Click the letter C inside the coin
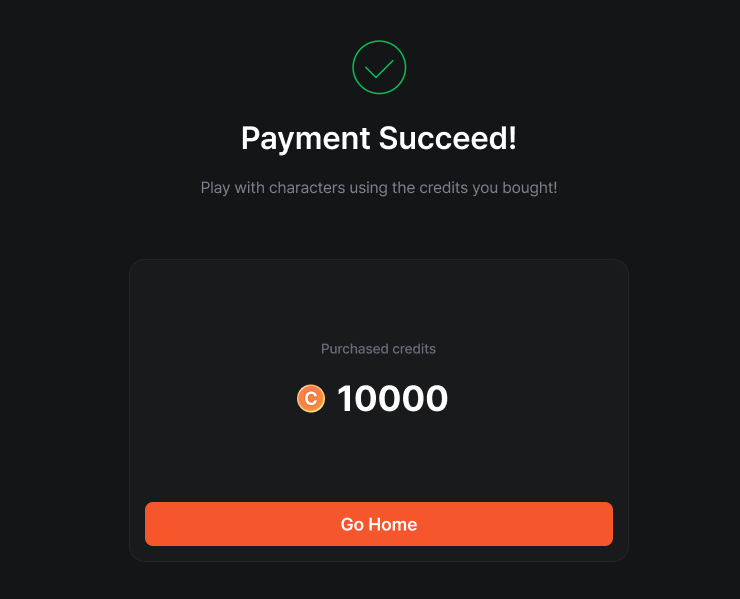The image size is (740, 599). [311, 399]
